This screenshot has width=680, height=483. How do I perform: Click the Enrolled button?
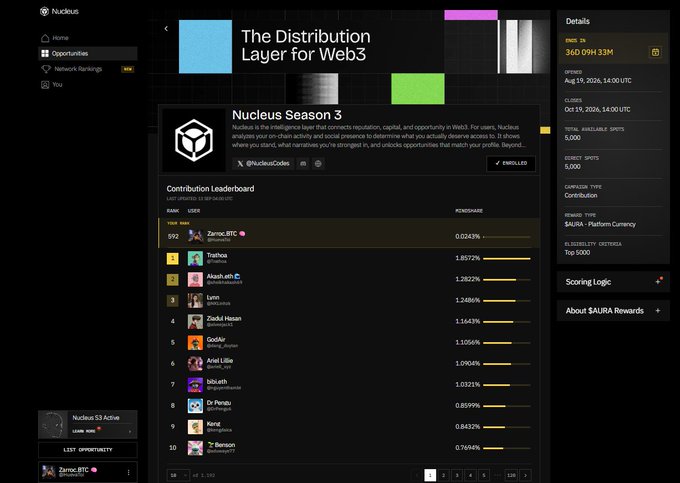[511, 163]
